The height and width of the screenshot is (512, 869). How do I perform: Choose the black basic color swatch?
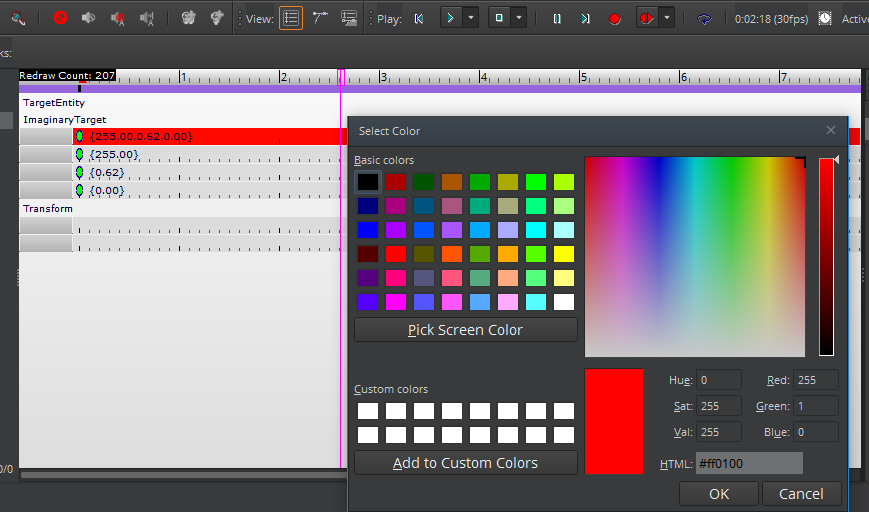pyautogui.click(x=368, y=182)
